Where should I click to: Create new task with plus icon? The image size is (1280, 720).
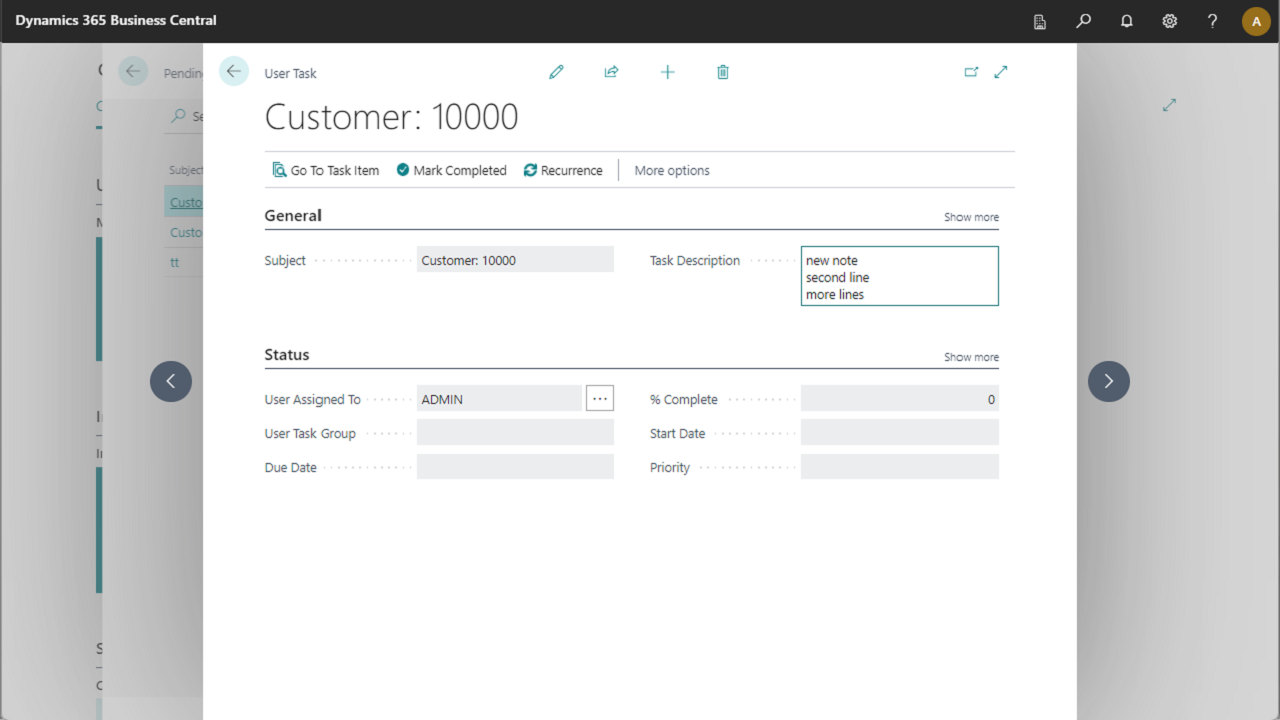click(667, 72)
